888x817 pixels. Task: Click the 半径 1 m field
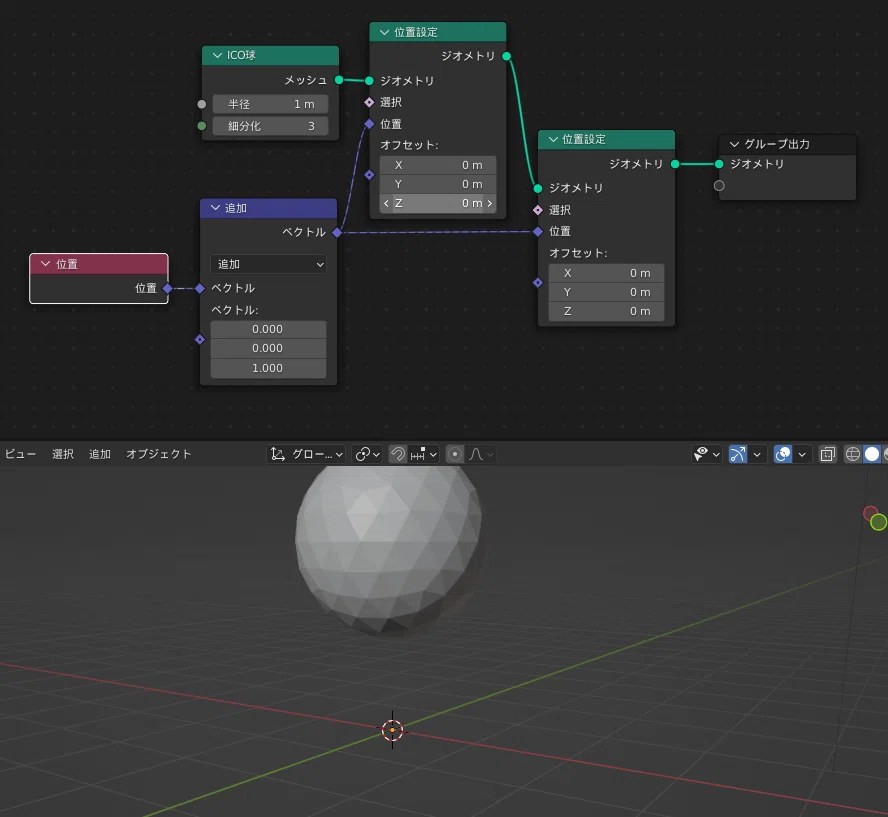coord(270,104)
